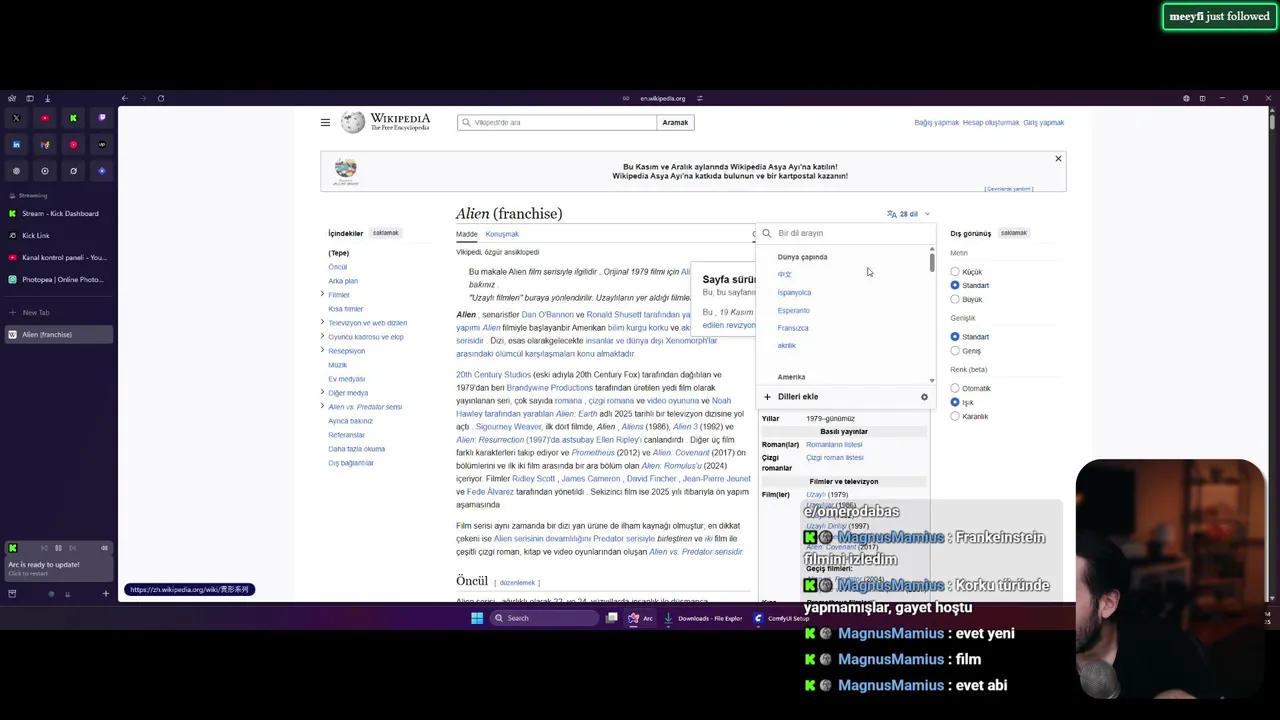This screenshot has height=720, width=1280.
Task: Switch to the Photopea tab
Action: click(58, 279)
